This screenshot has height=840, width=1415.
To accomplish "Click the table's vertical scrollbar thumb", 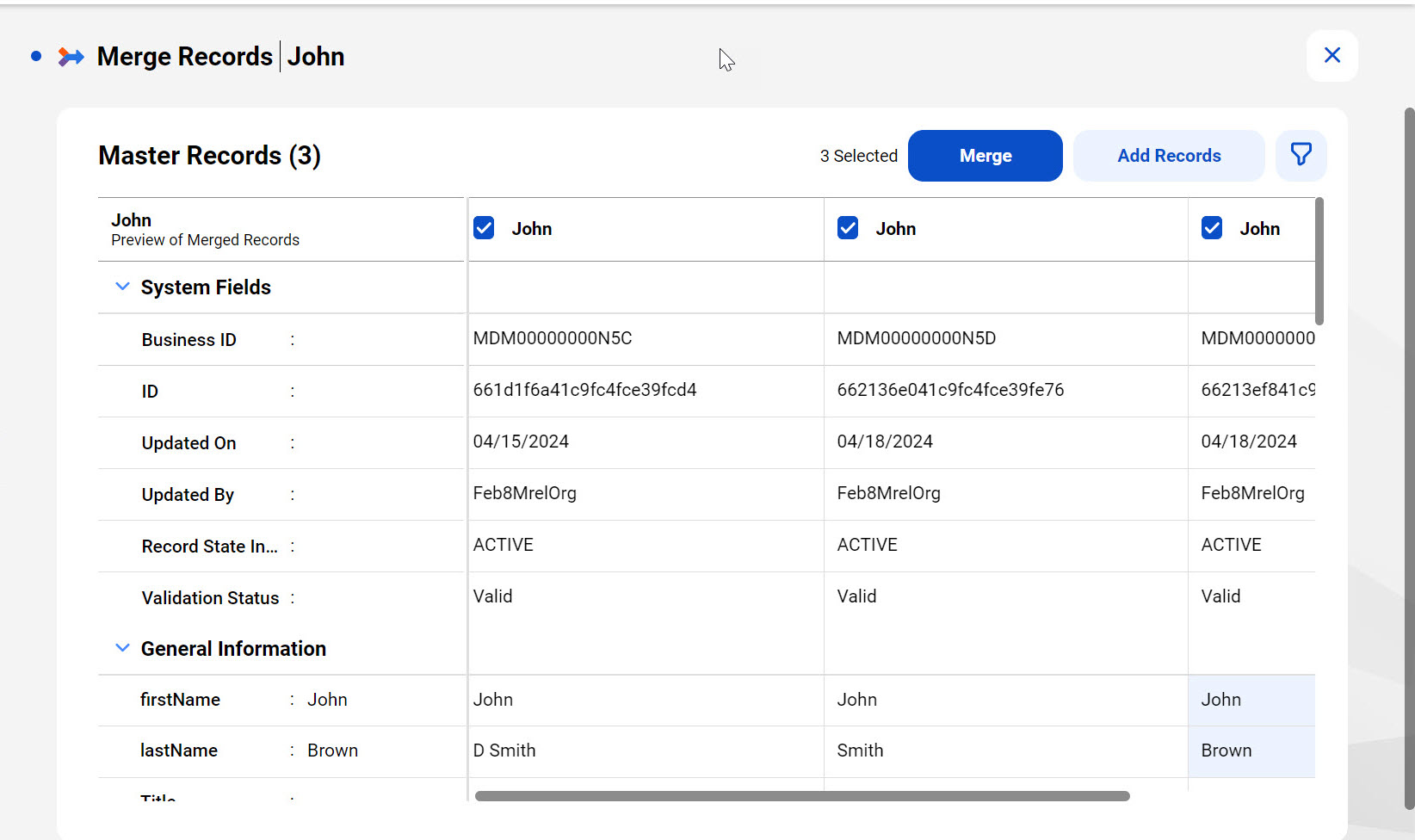I will (x=1319, y=262).
